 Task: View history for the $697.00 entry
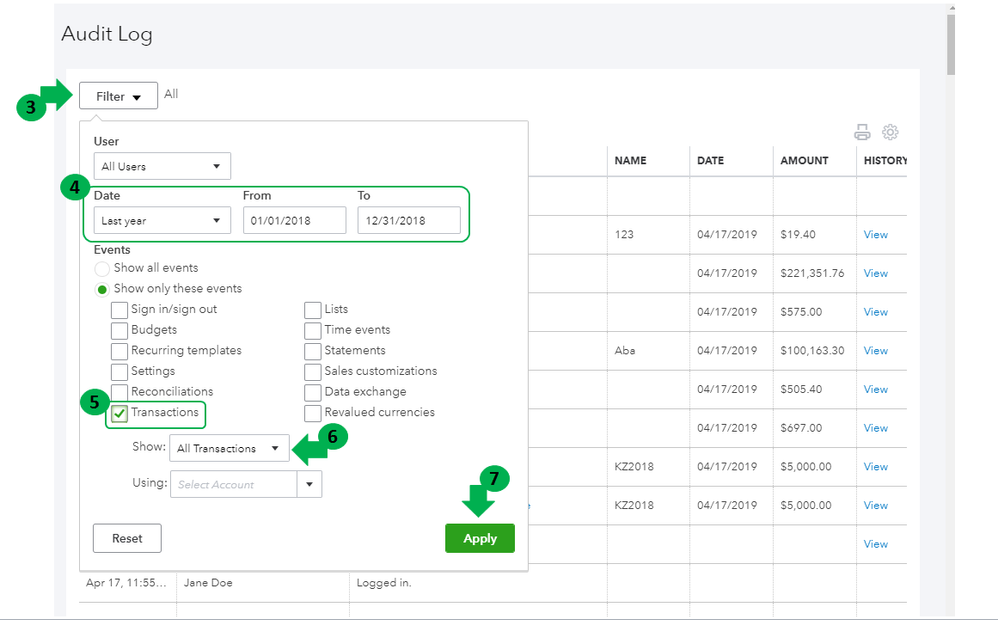click(x=875, y=428)
